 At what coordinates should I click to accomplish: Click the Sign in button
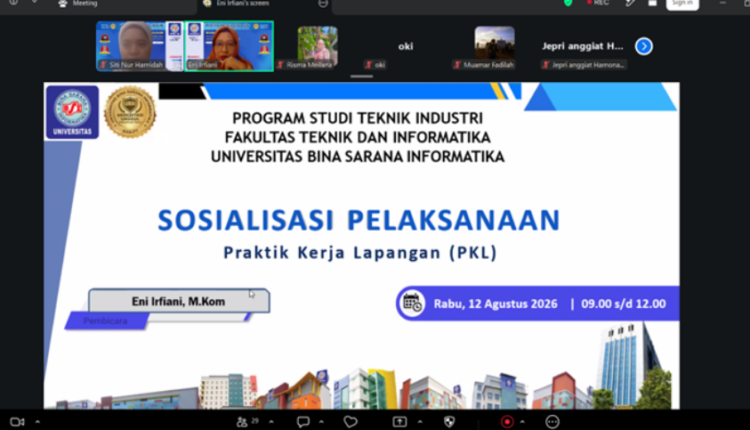(682, 3)
